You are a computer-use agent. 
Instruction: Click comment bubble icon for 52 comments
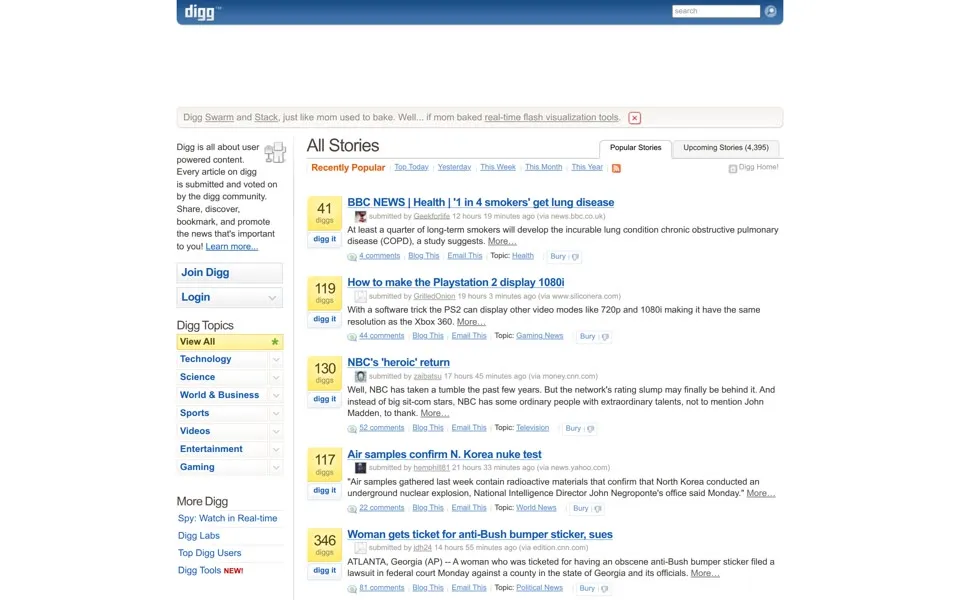tap(352, 429)
